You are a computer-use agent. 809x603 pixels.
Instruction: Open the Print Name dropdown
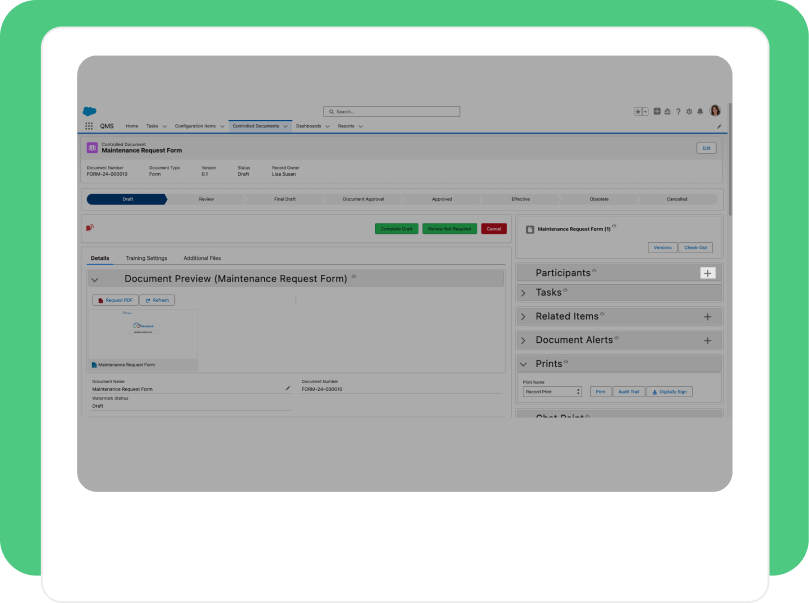pyautogui.click(x=552, y=392)
